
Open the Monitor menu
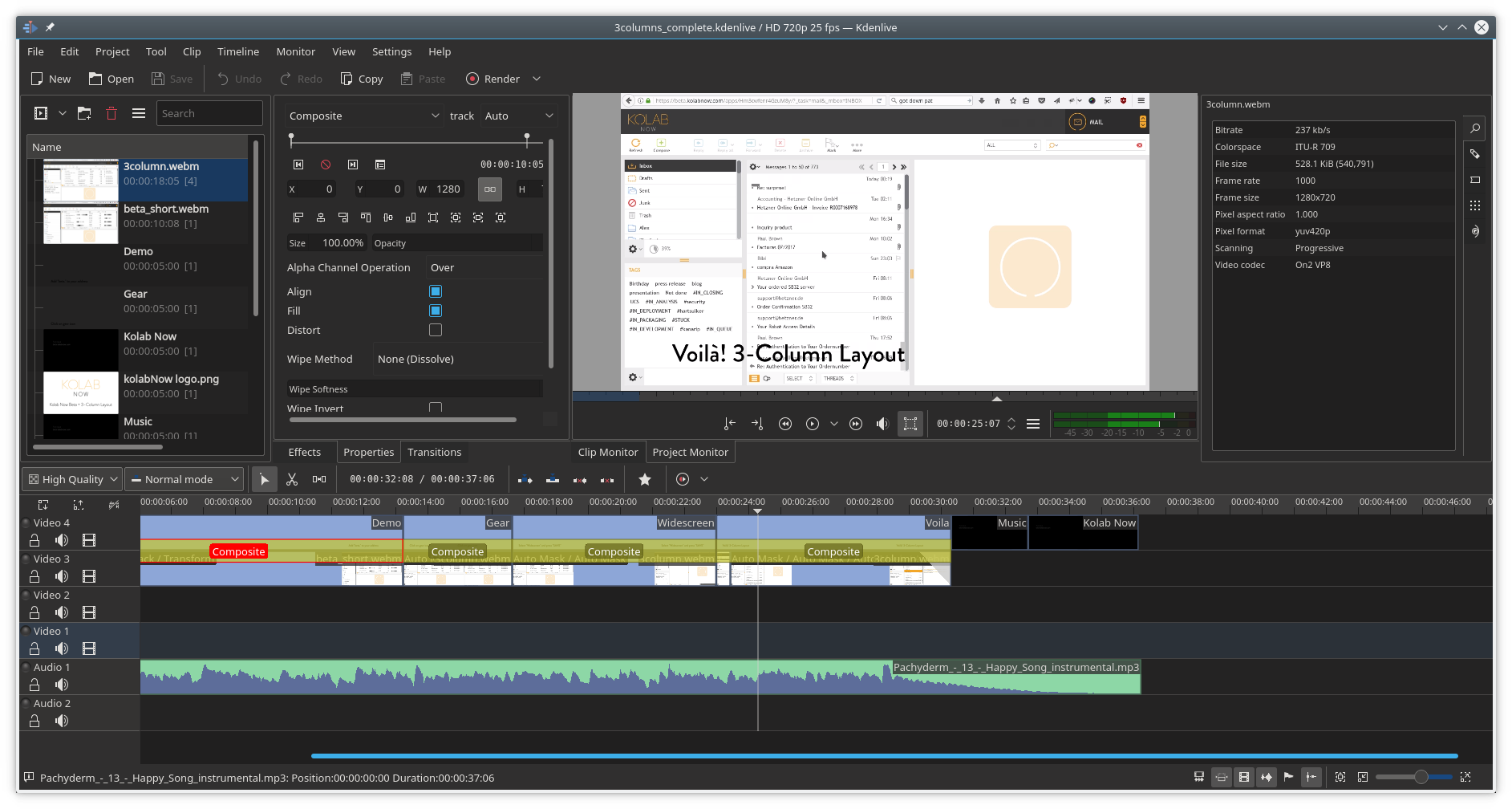pyautogui.click(x=296, y=51)
